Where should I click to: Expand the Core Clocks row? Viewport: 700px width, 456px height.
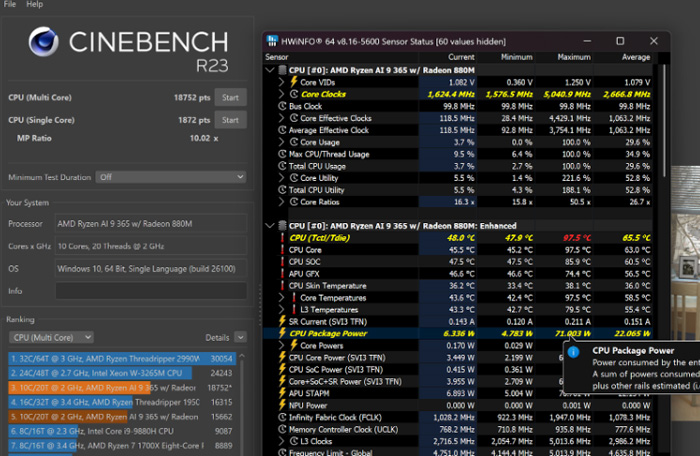281,94
